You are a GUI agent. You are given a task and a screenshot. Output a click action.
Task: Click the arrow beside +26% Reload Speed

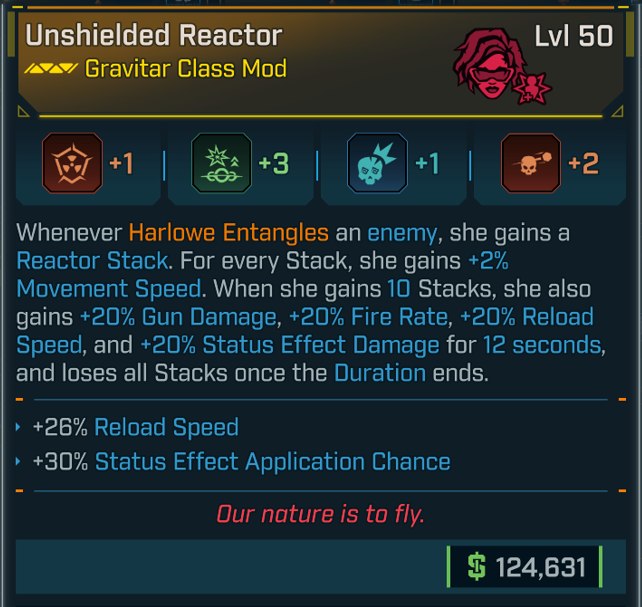point(21,428)
